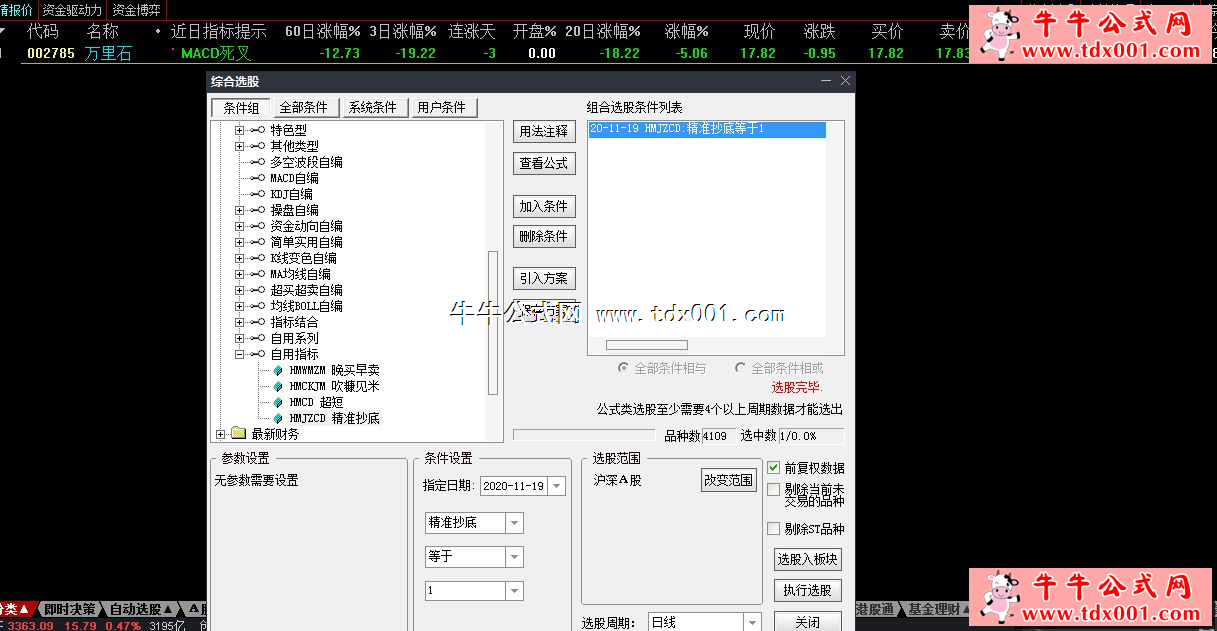Click the key icon beside 简单实用自编
This screenshot has height=631, width=1217.
(x=258, y=242)
